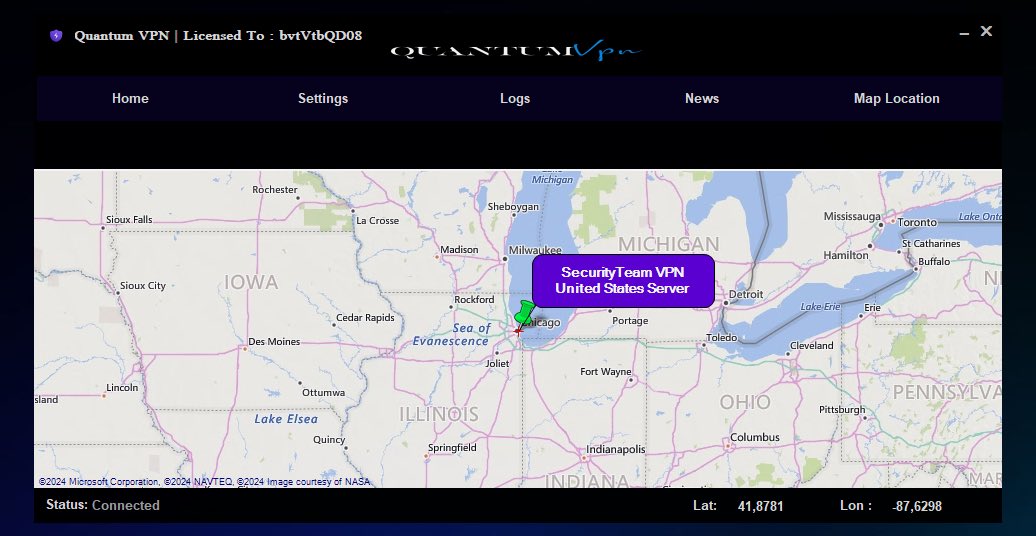Select the Map Location tab
The height and width of the screenshot is (536, 1036).
(897, 98)
